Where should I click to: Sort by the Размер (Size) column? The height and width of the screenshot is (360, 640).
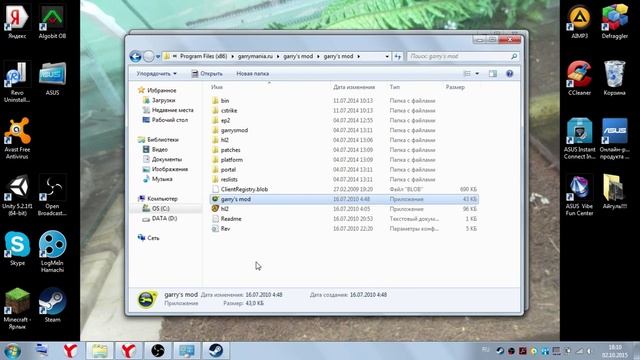pos(455,87)
